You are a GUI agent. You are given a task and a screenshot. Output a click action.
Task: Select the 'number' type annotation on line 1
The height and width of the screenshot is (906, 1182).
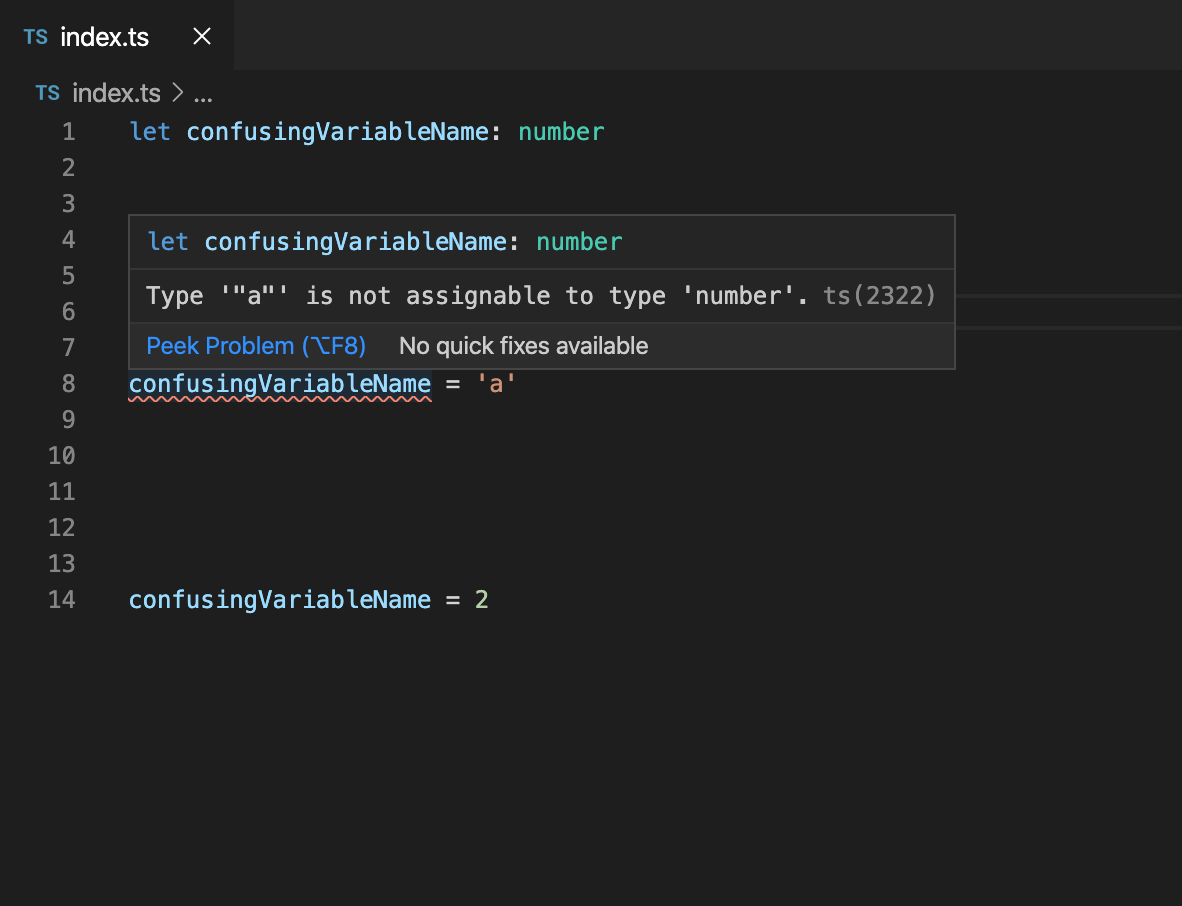click(561, 131)
